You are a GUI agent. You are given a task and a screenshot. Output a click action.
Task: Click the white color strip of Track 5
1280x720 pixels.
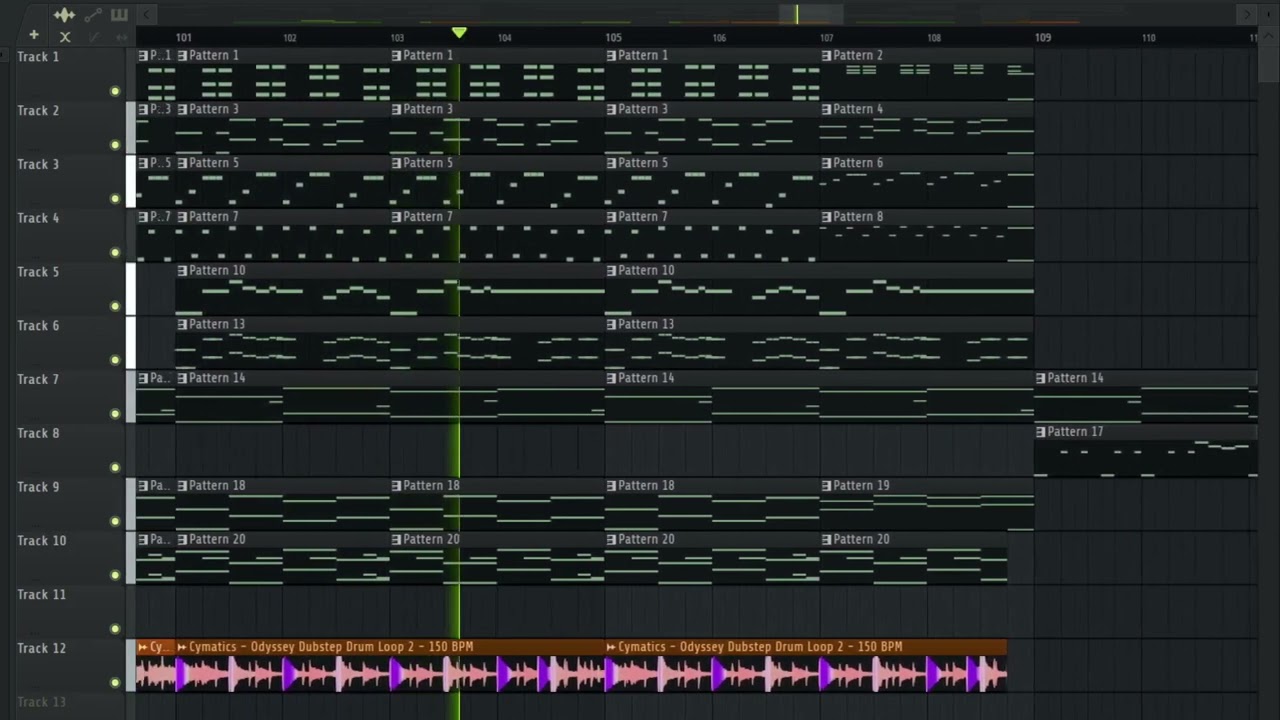pos(130,289)
